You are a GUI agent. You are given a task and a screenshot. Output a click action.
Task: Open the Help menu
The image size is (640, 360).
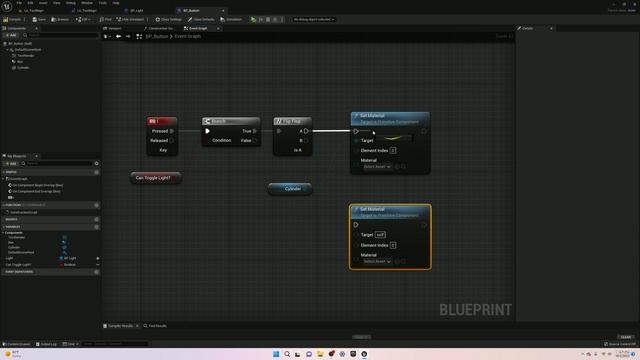pos(116,3)
